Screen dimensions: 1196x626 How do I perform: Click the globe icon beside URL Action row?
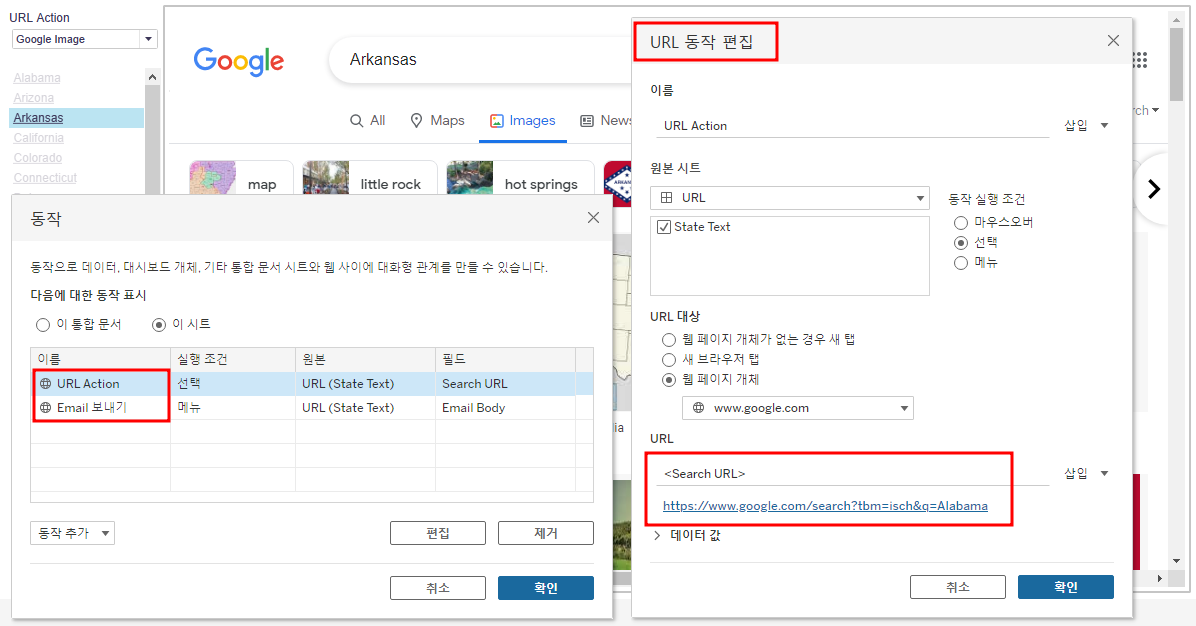46,384
